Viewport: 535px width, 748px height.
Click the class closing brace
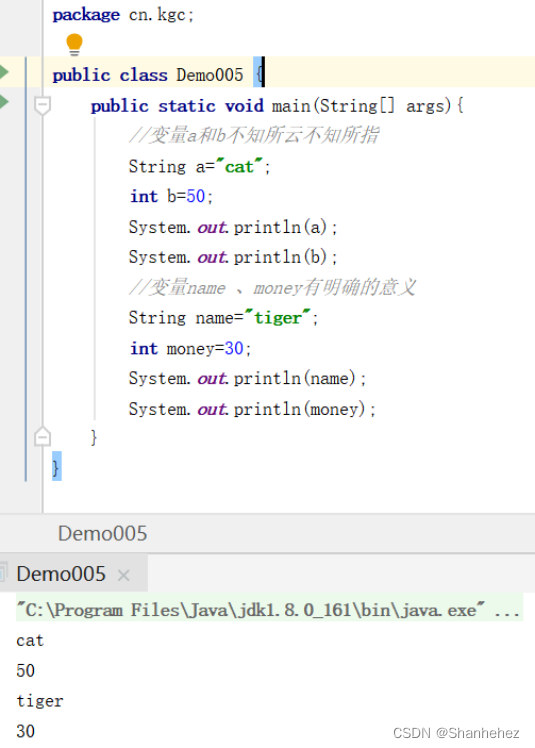(56, 467)
